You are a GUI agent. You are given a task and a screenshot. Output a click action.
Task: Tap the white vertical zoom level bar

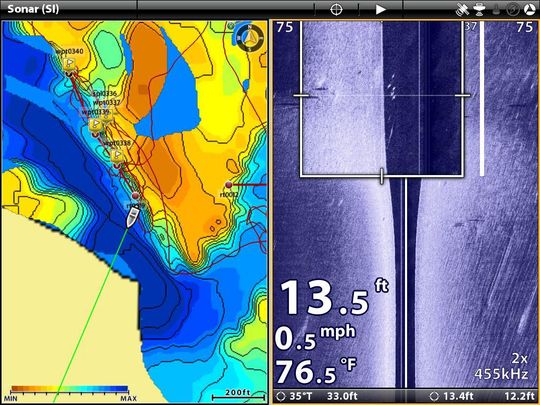(x=482, y=98)
